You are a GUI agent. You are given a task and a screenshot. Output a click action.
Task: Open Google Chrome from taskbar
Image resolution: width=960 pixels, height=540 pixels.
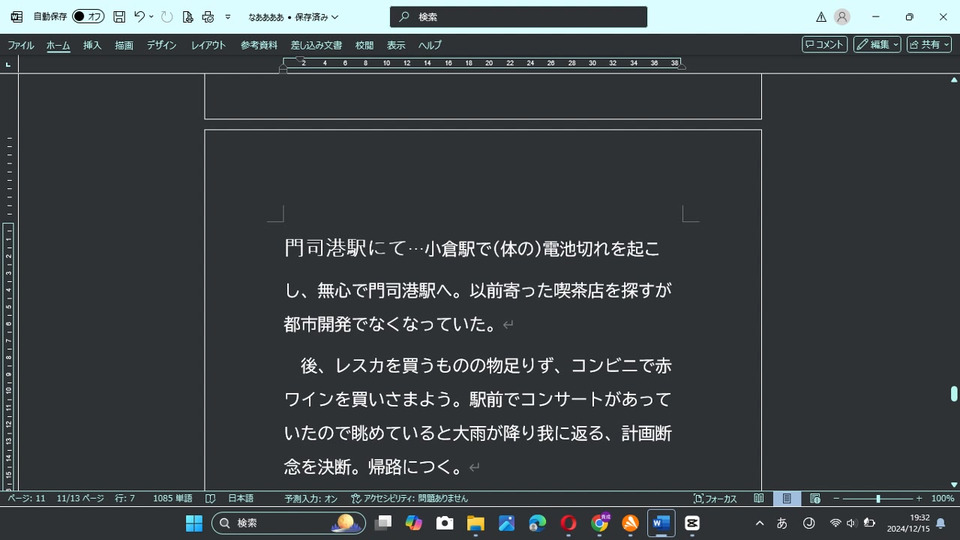tap(599, 523)
